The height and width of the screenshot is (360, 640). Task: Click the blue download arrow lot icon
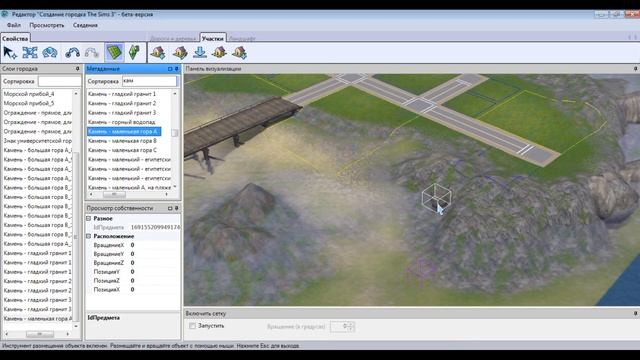tap(200, 53)
